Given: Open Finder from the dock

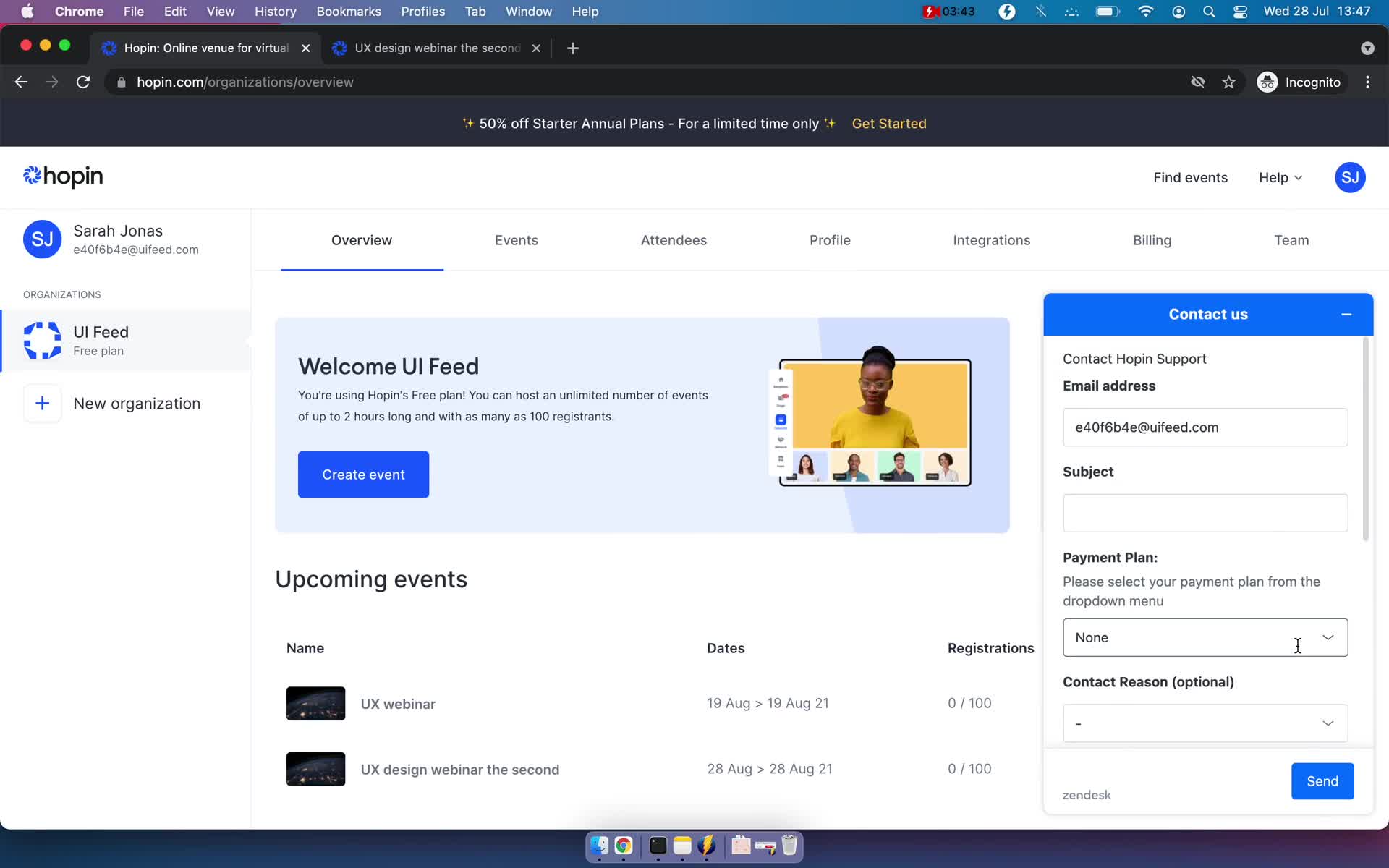Looking at the screenshot, I should click(599, 845).
